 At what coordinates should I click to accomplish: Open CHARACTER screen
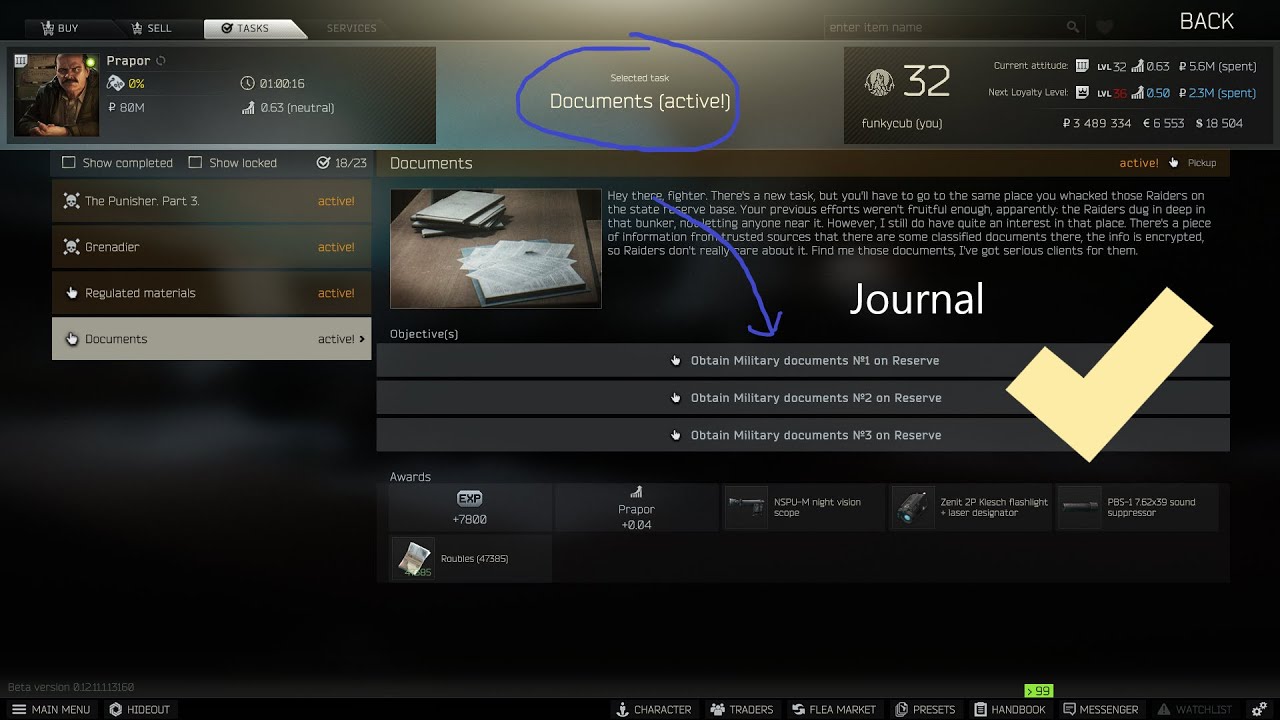click(x=654, y=709)
